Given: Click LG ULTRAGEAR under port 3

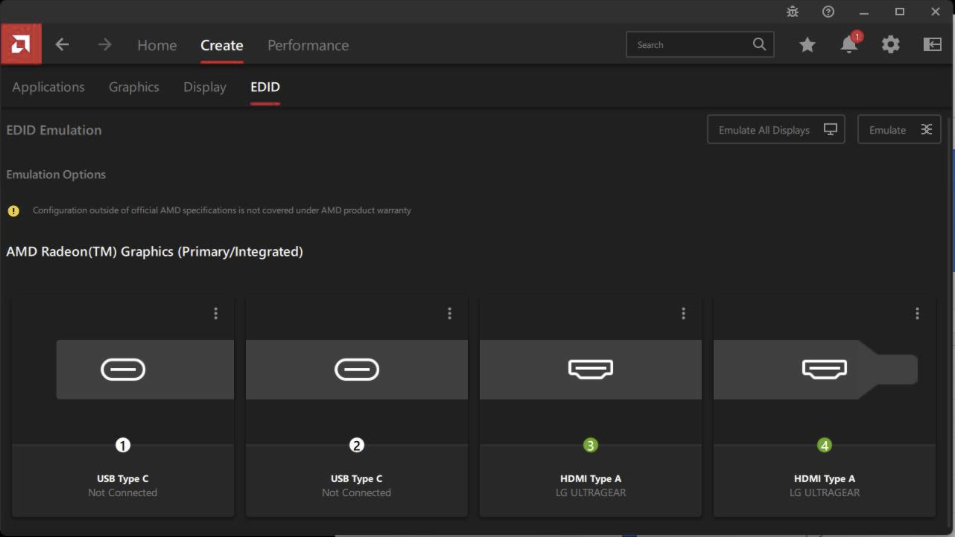Looking at the screenshot, I should point(590,493).
